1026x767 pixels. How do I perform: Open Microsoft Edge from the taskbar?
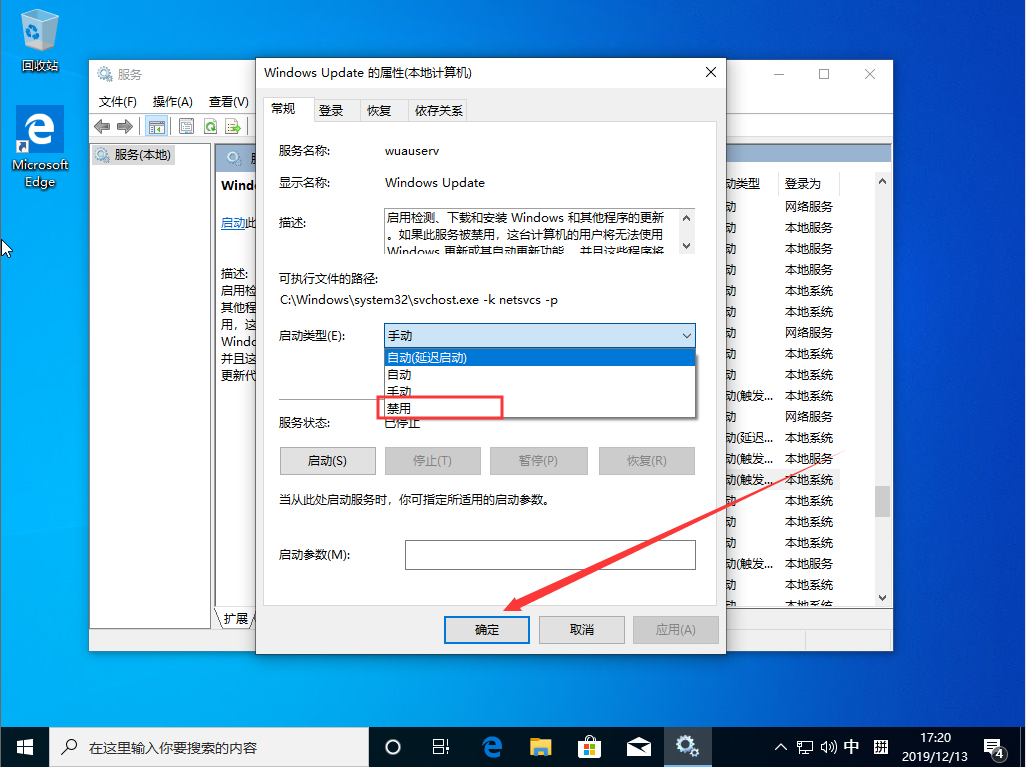[x=491, y=746]
